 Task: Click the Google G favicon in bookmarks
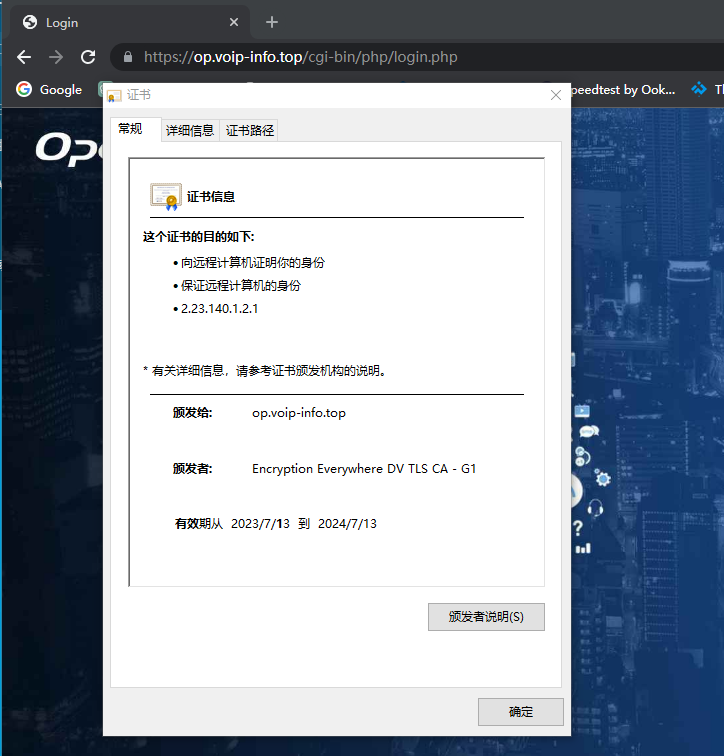[x=24, y=89]
